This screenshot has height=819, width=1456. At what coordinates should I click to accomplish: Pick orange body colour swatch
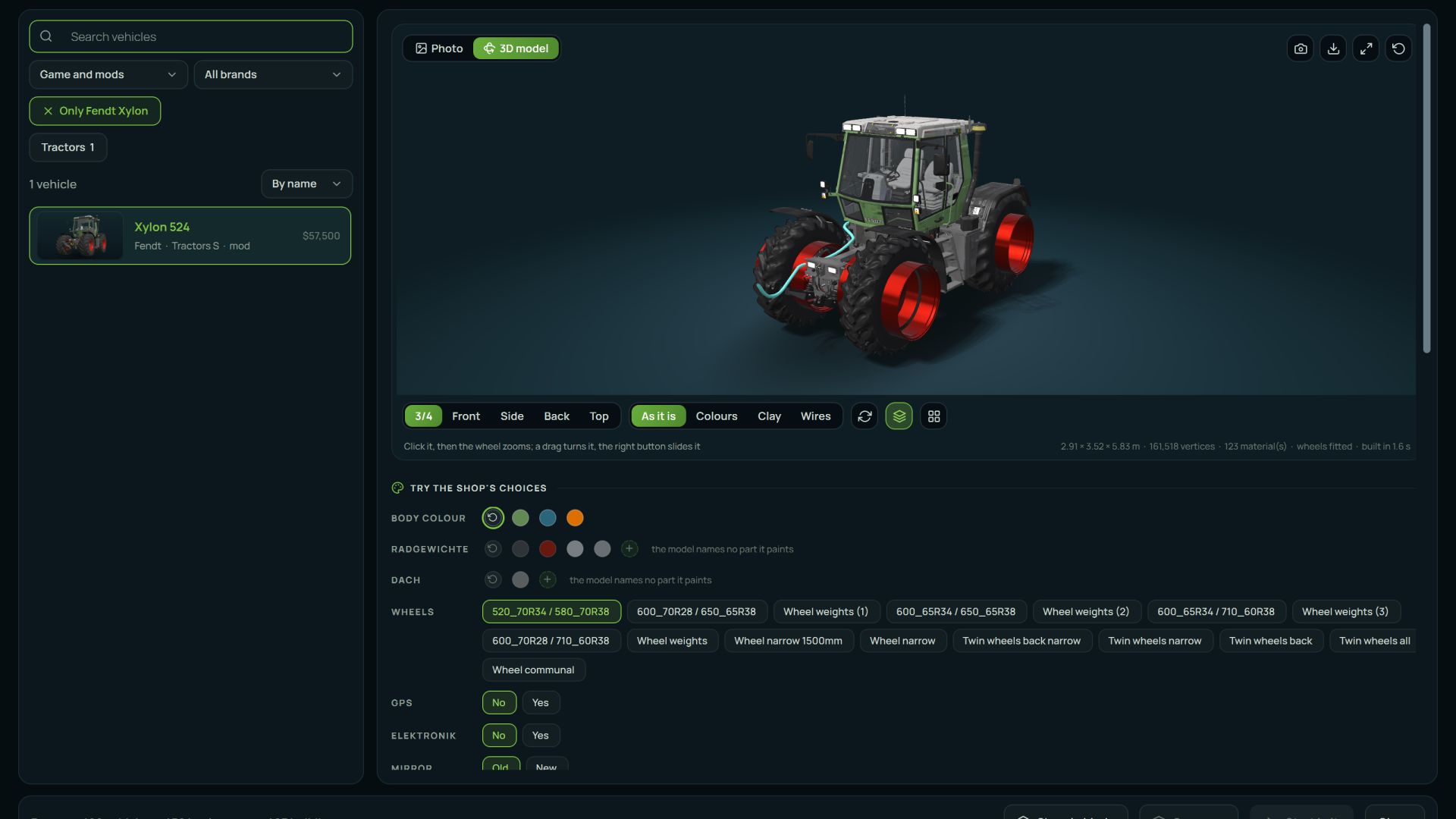(x=575, y=518)
